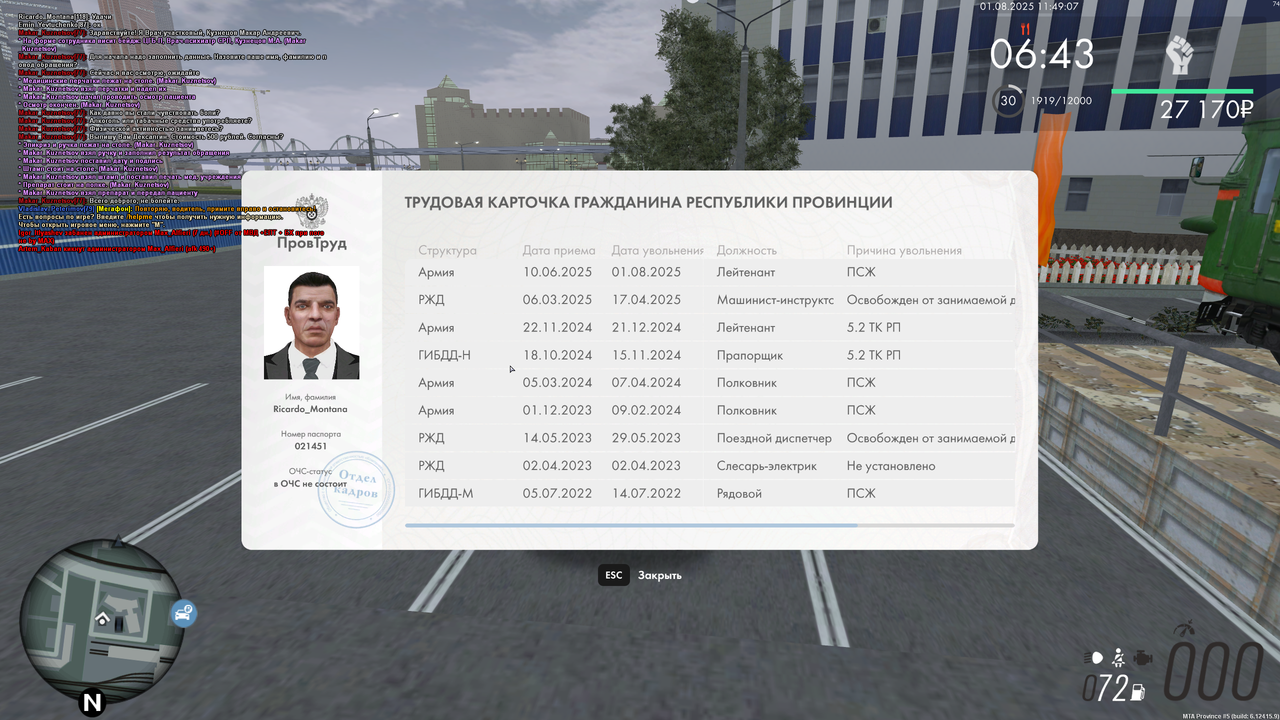Click the engine status icon
The image size is (1280, 720).
pyautogui.click(x=1143, y=658)
